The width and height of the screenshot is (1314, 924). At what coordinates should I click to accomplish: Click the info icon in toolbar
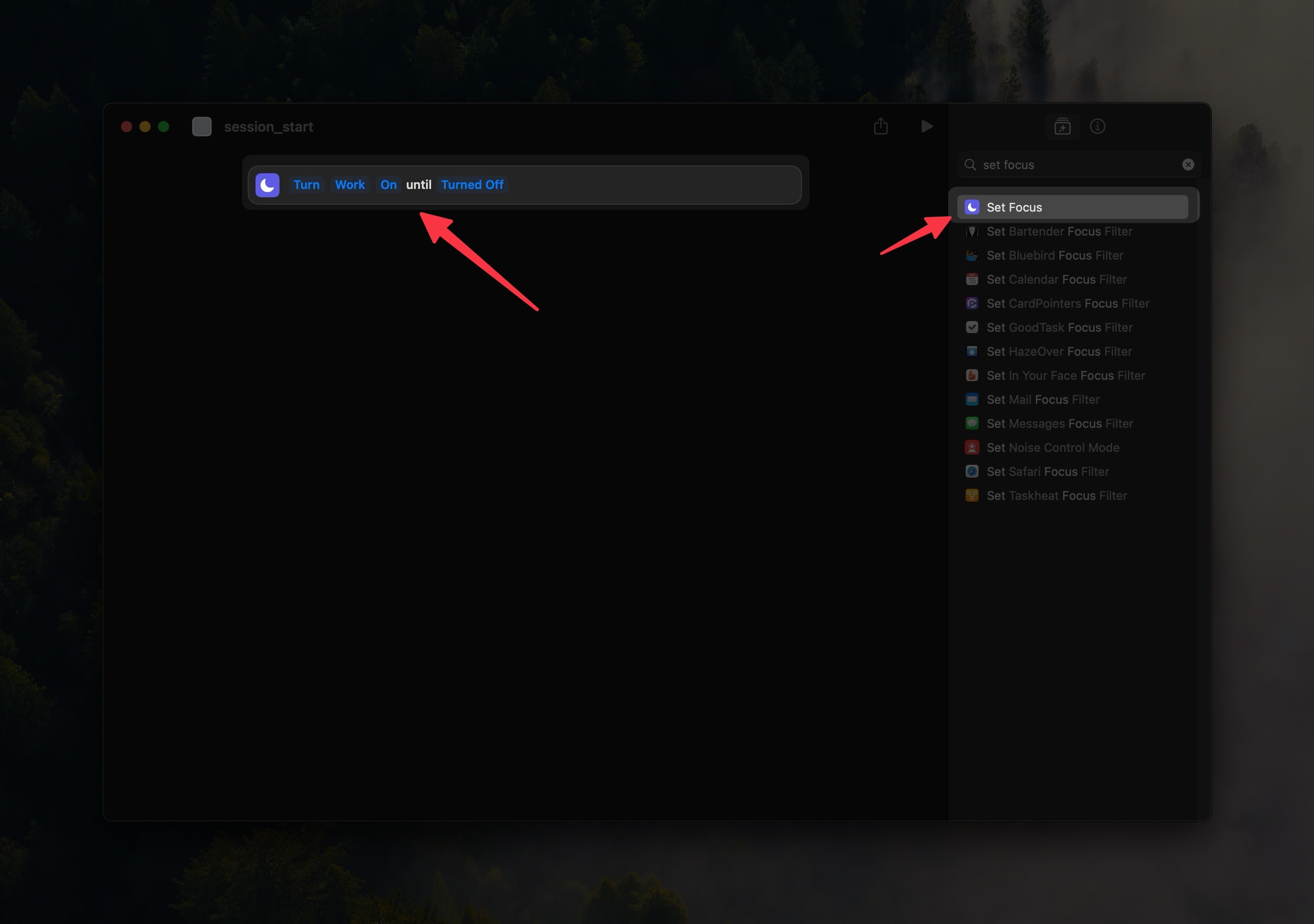coord(1097,126)
